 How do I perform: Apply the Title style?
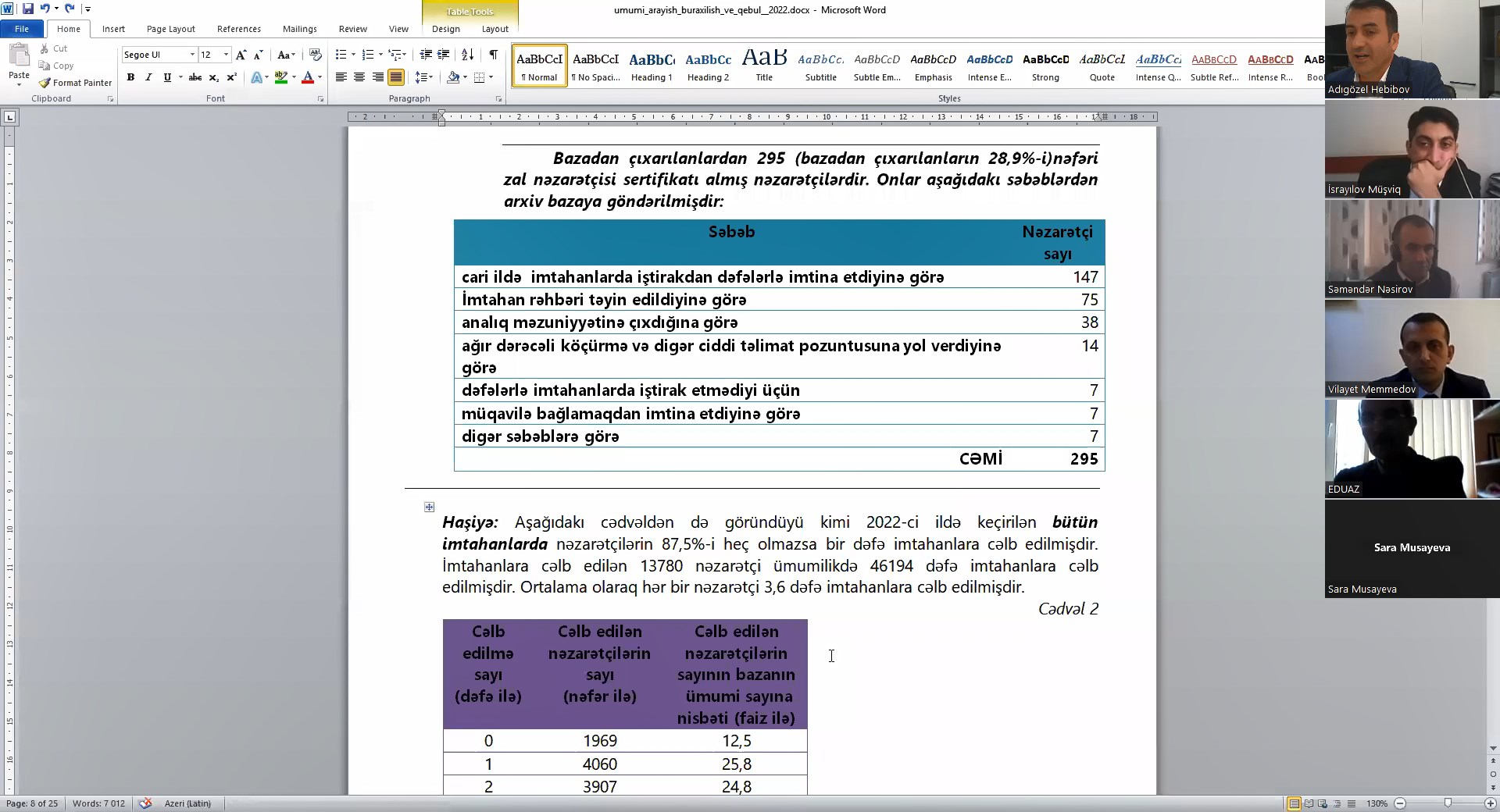764,66
